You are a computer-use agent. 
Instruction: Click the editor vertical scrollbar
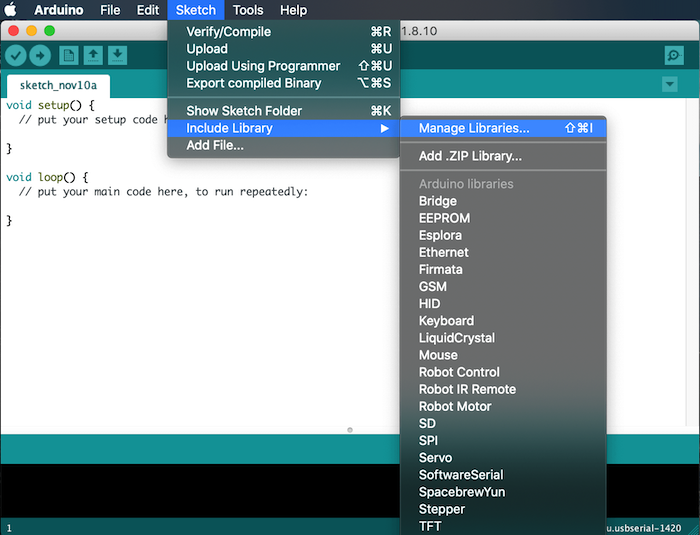coord(692,261)
